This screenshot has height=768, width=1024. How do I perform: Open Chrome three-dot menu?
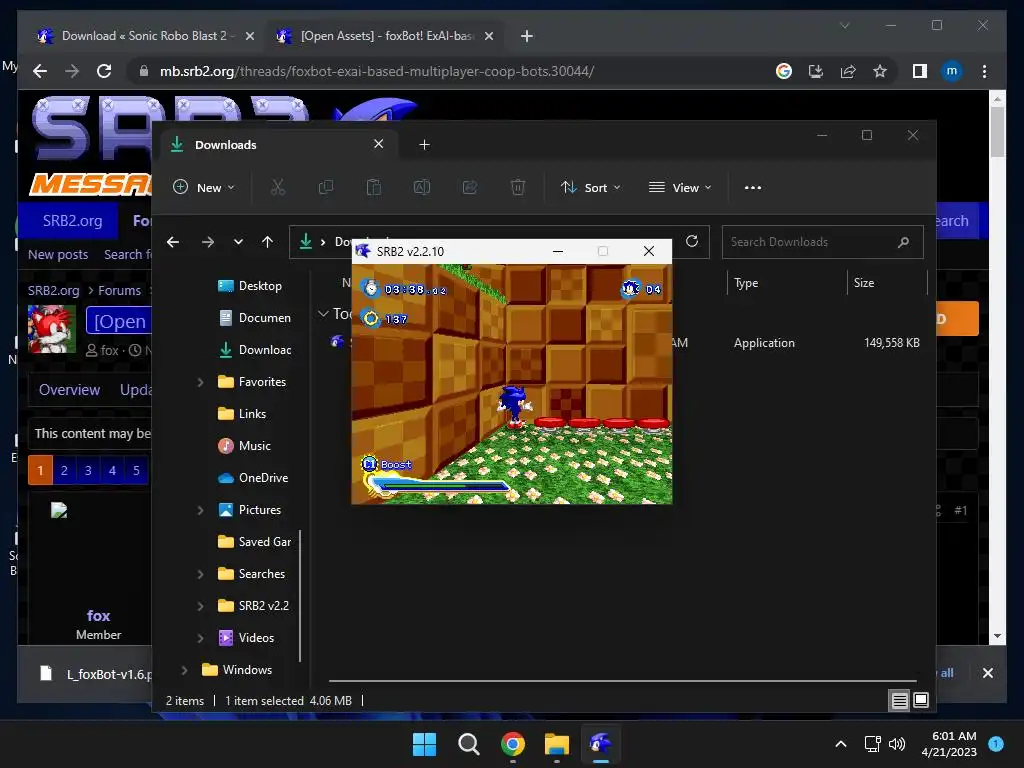[x=984, y=71]
